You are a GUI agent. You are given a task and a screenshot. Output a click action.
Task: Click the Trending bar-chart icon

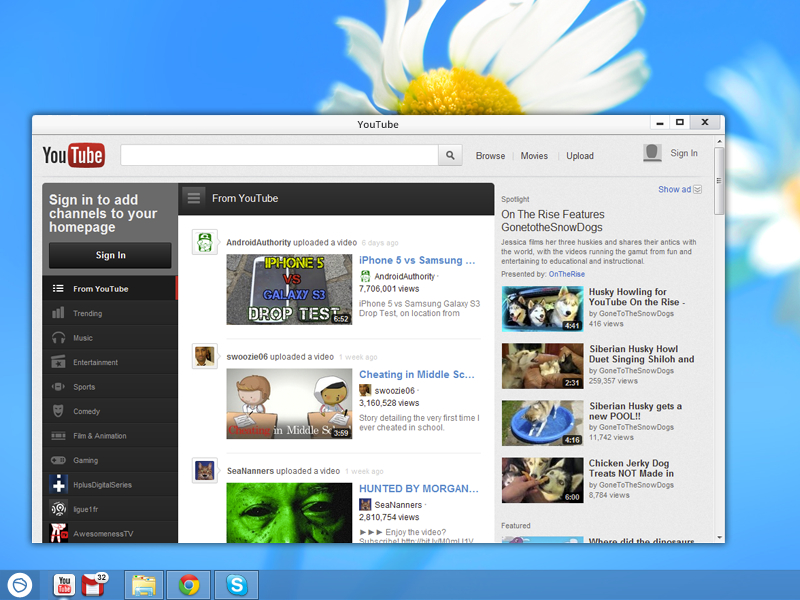pyautogui.click(x=58, y=313)
